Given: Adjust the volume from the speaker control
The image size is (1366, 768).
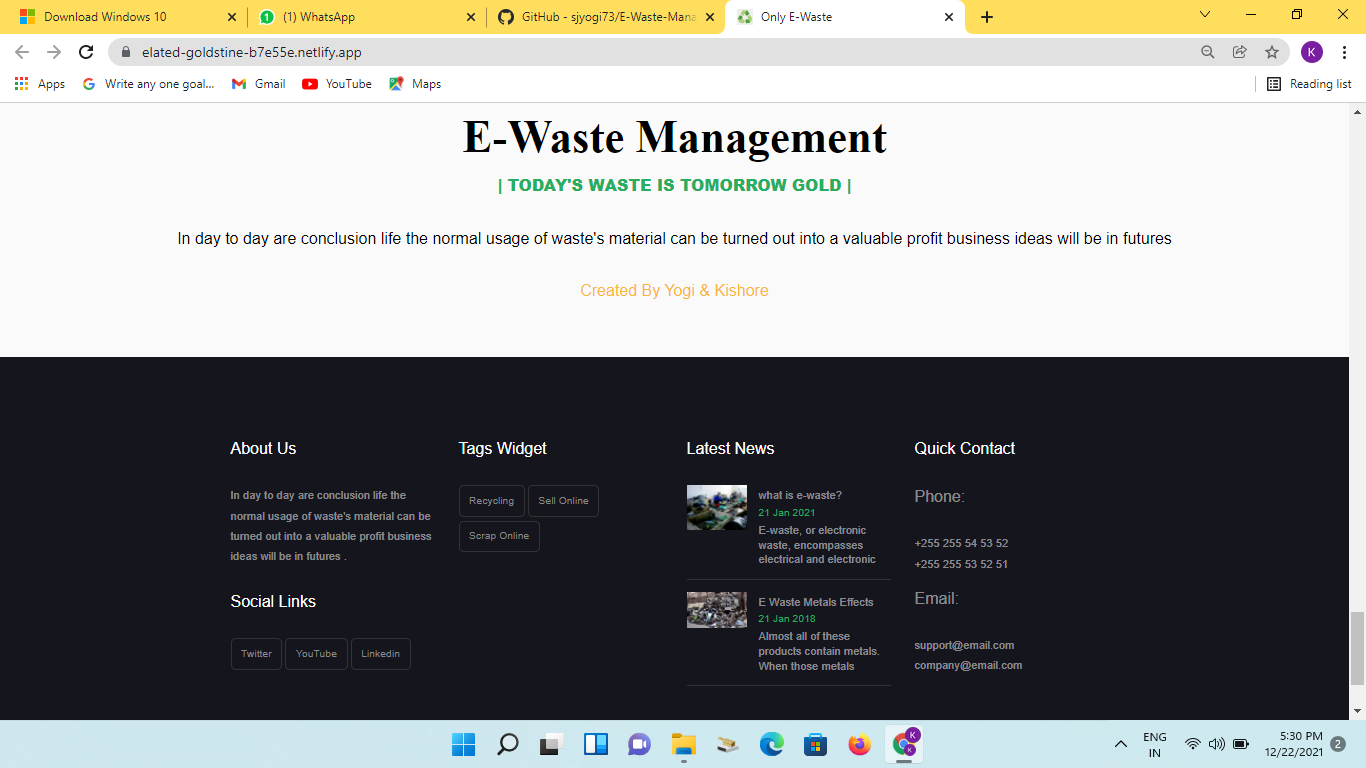Looking at the screenshot, I should point(1216,743).
